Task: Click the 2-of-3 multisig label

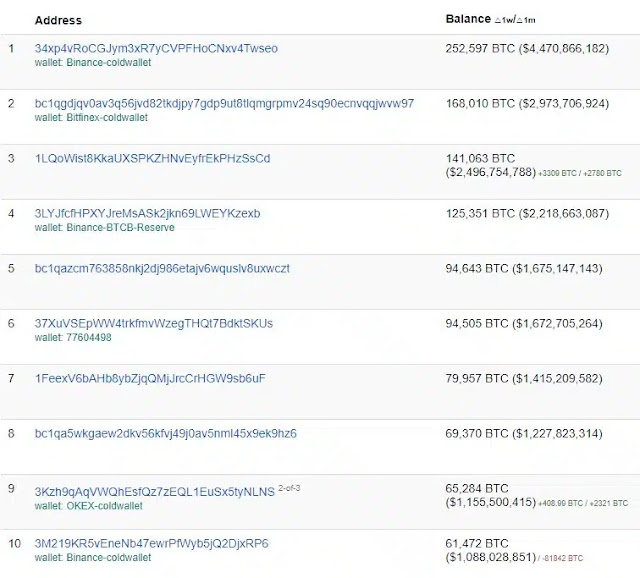Action: tap(289, 488)
